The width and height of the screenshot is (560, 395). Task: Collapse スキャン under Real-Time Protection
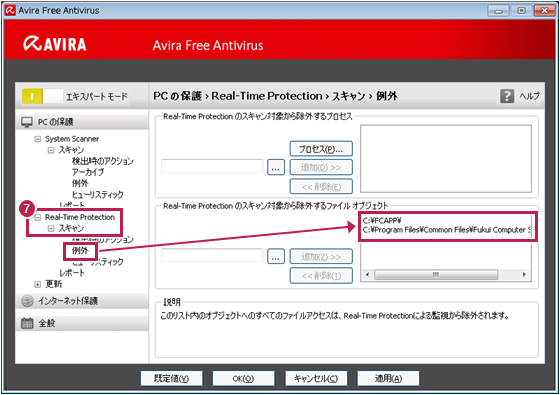pos(51,228)
